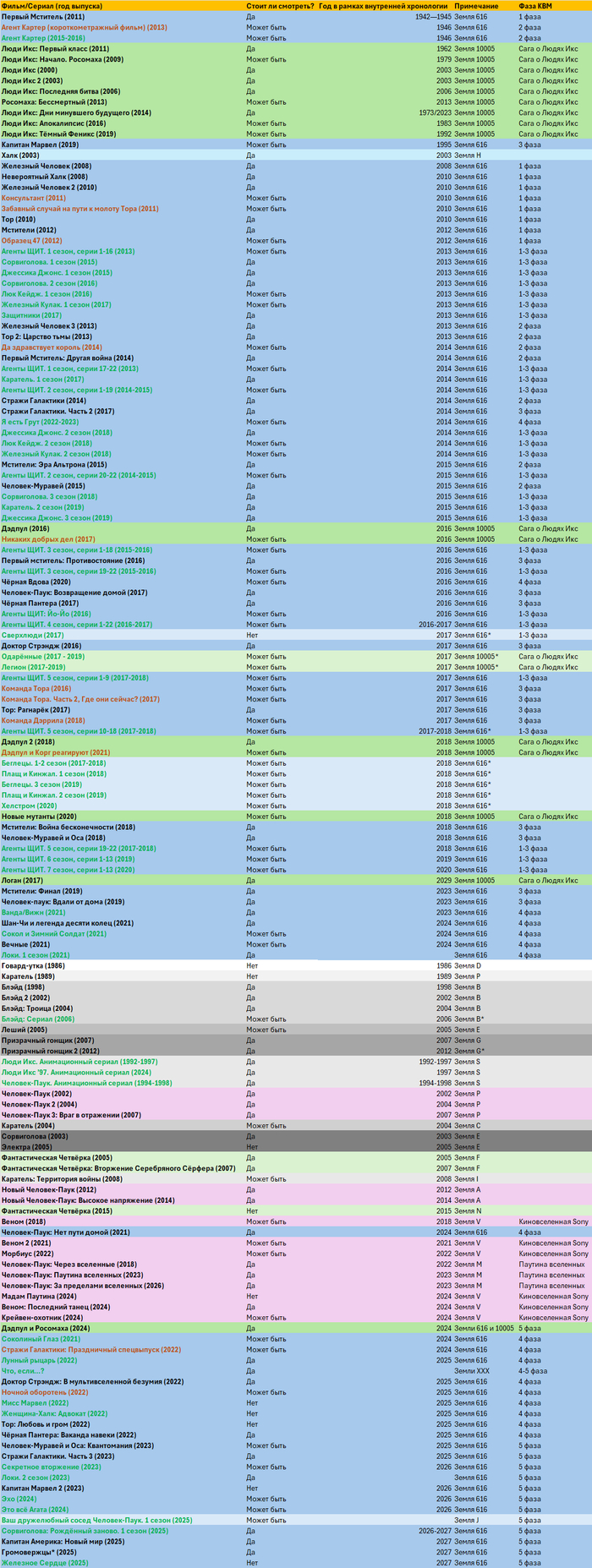Click the "Земля XXX" note cell
This screenshot has width=592, height=1568.
pos(472,1370)
